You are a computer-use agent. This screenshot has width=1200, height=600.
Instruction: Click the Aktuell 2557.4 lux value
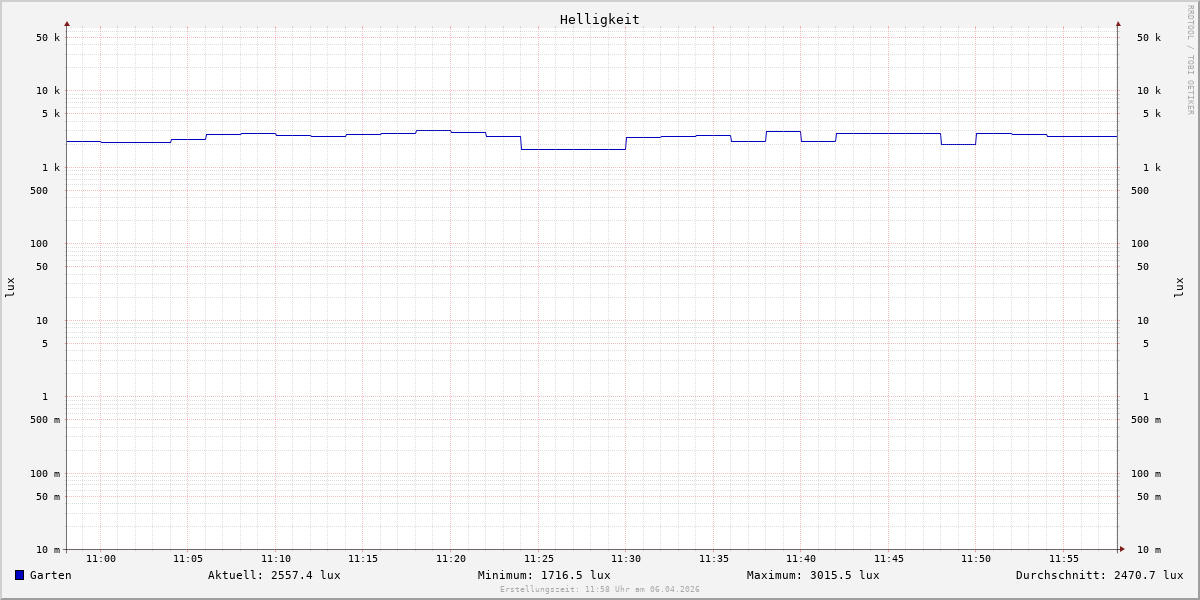pos(274,575)
